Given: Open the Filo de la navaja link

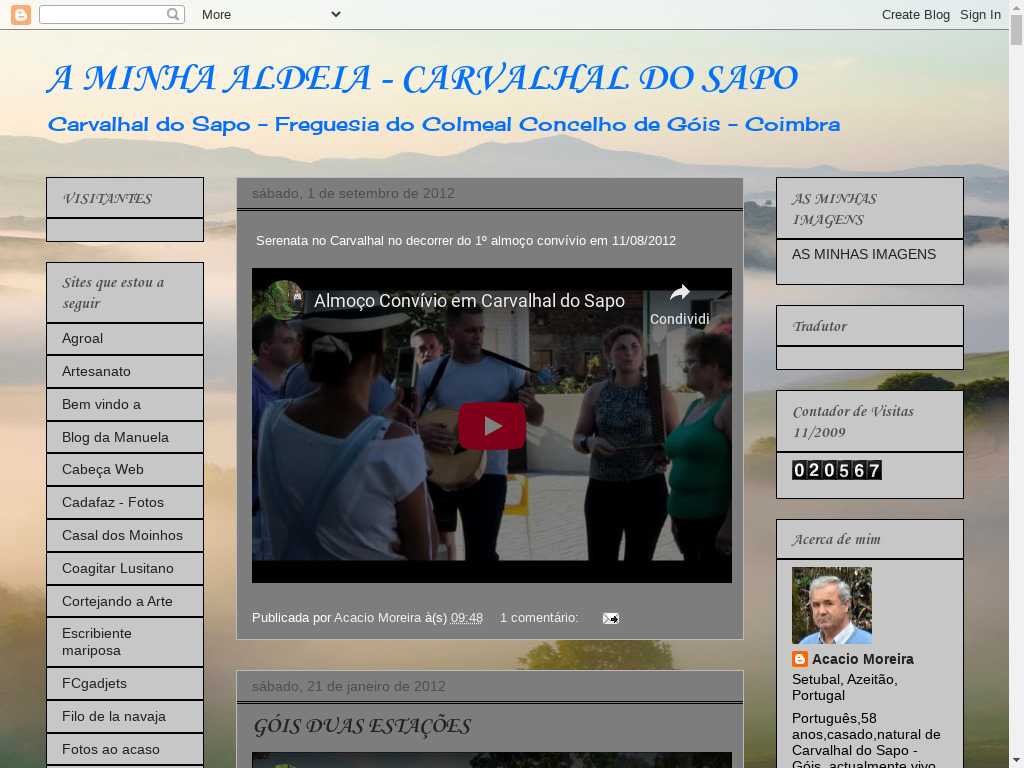Looking at the screenshot, I should tap(114, 716).
